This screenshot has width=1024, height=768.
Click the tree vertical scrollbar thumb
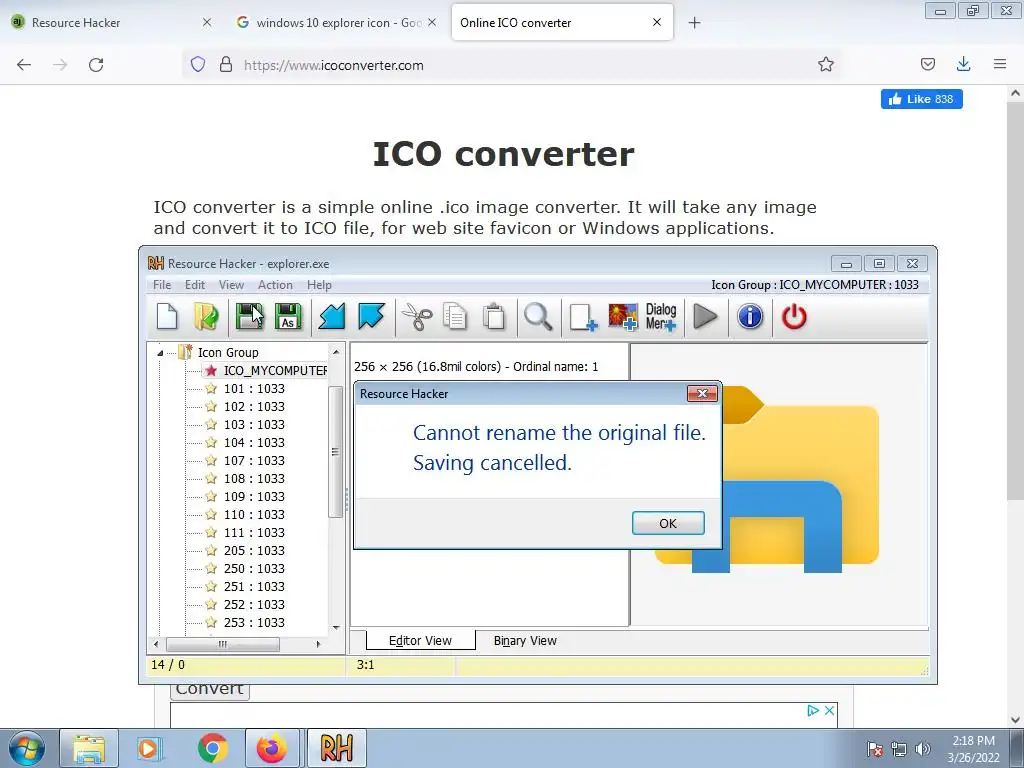click(x=336, y=451)
